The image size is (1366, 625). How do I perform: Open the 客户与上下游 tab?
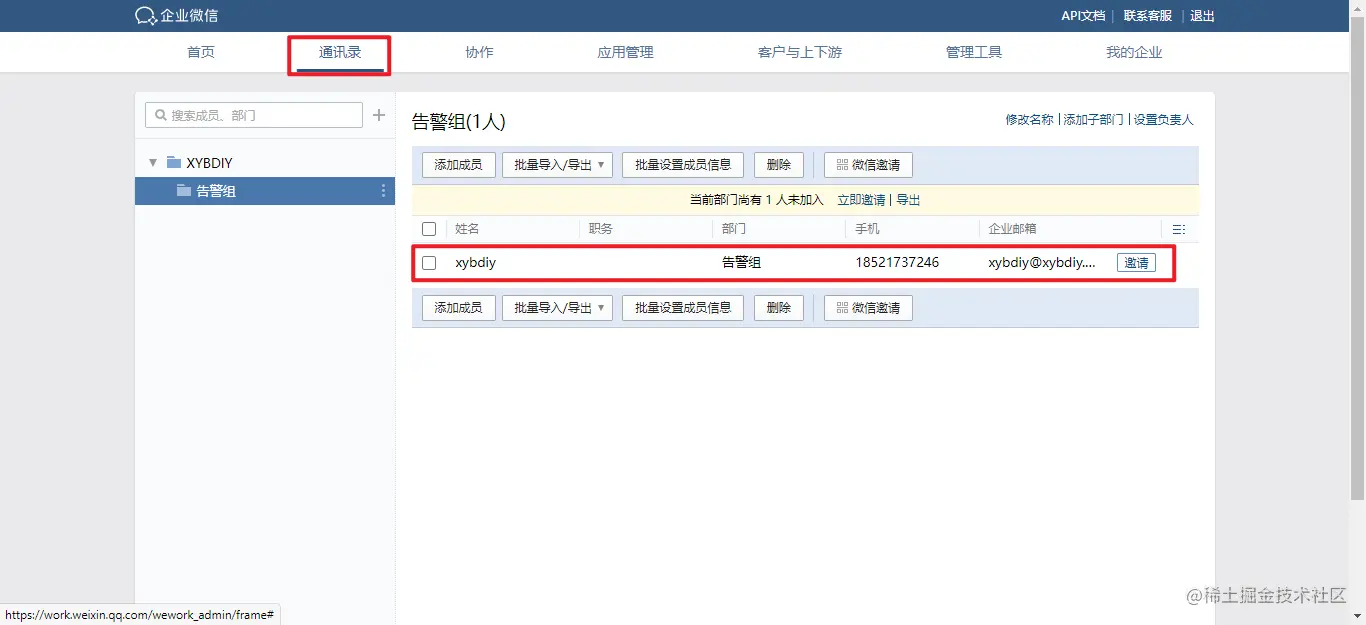800,52
